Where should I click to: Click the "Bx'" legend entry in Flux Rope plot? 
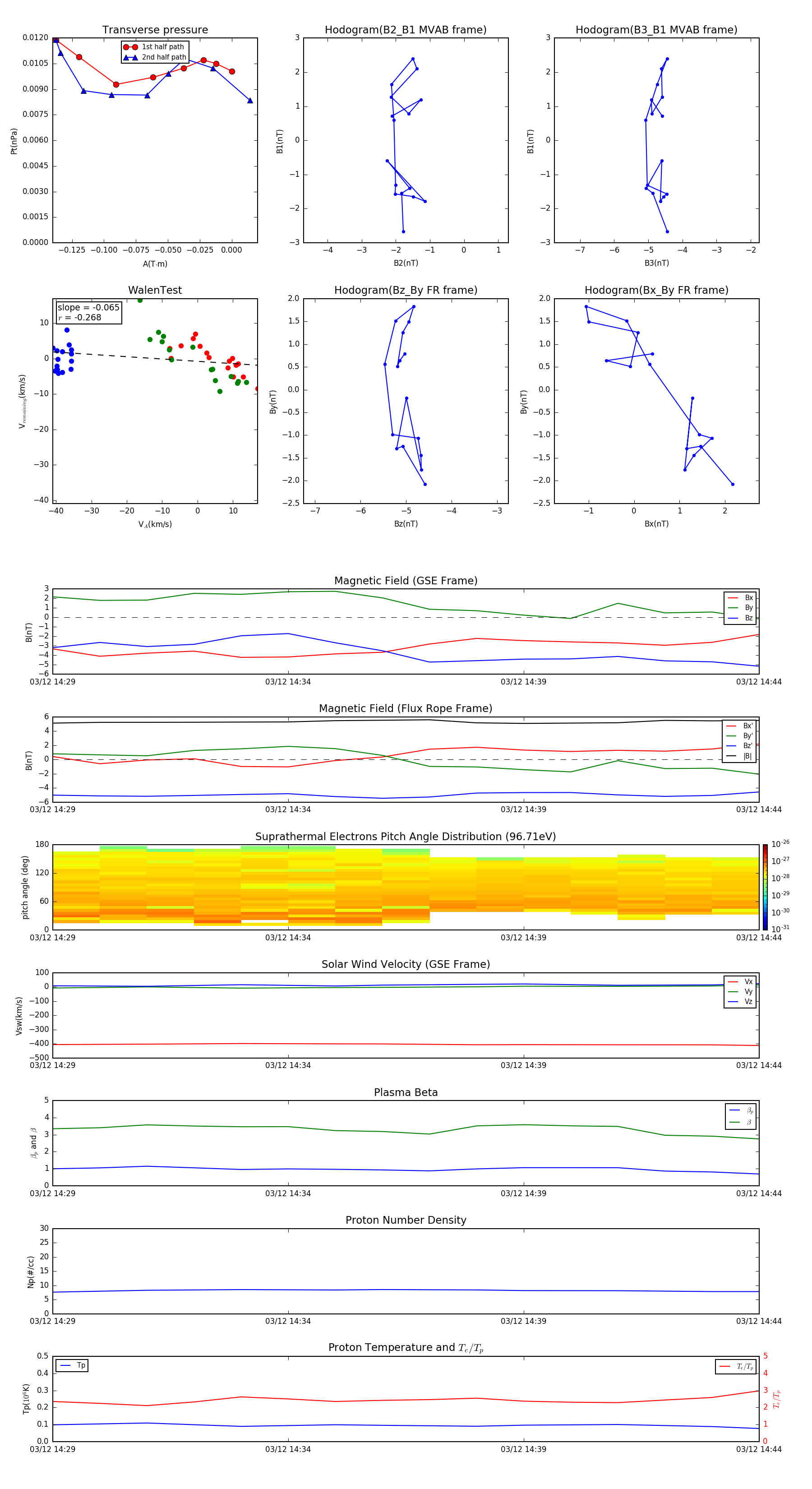click(740, 726)
